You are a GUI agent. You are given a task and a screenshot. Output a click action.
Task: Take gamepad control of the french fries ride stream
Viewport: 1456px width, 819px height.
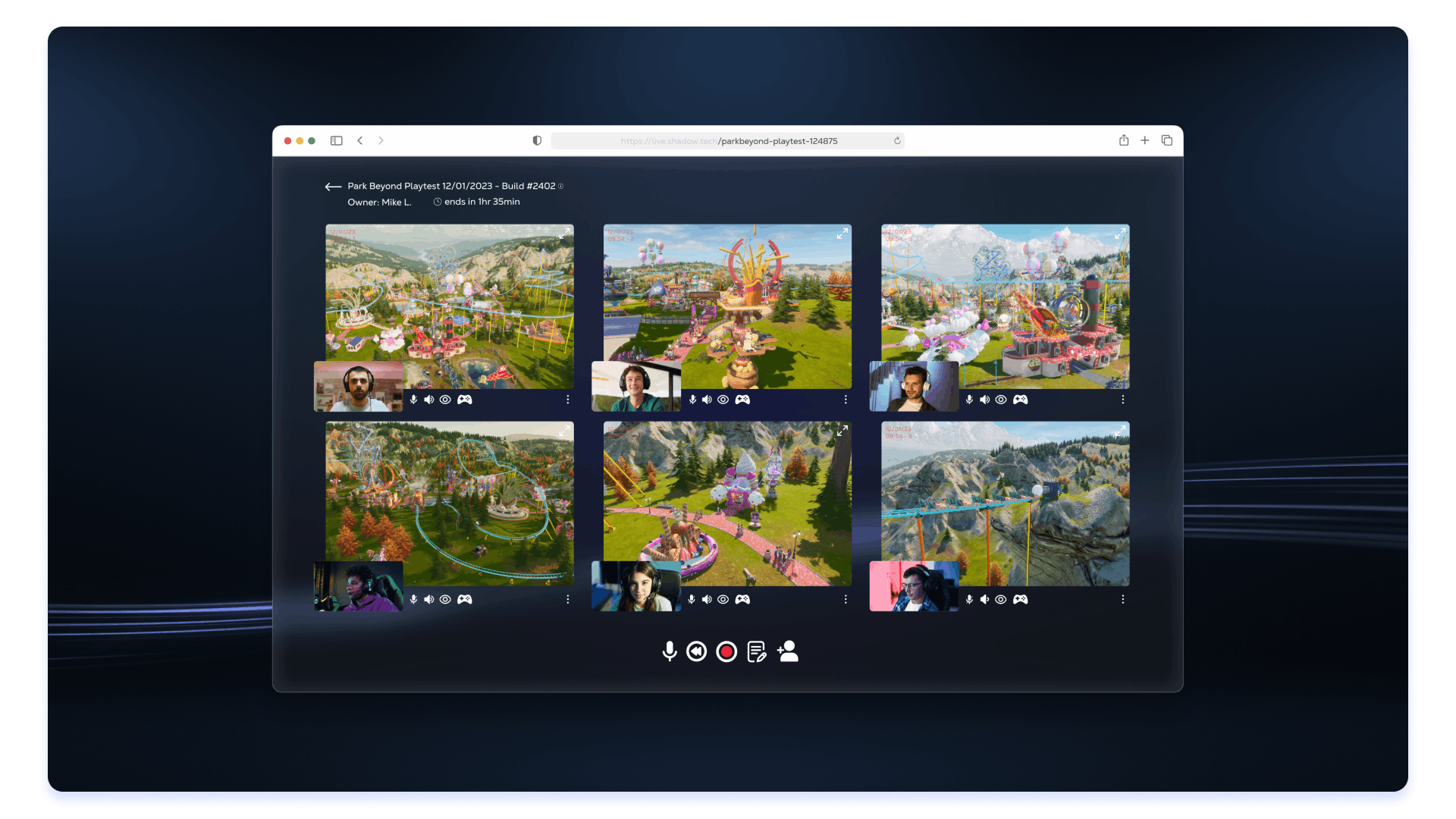[742, 400]
